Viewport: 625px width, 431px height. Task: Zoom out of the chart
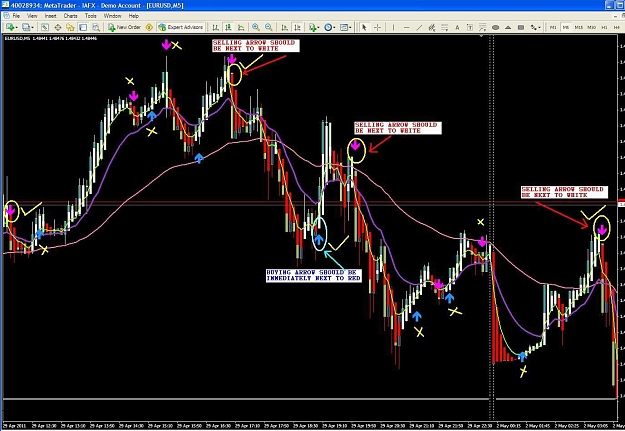(x=269, y=27)
